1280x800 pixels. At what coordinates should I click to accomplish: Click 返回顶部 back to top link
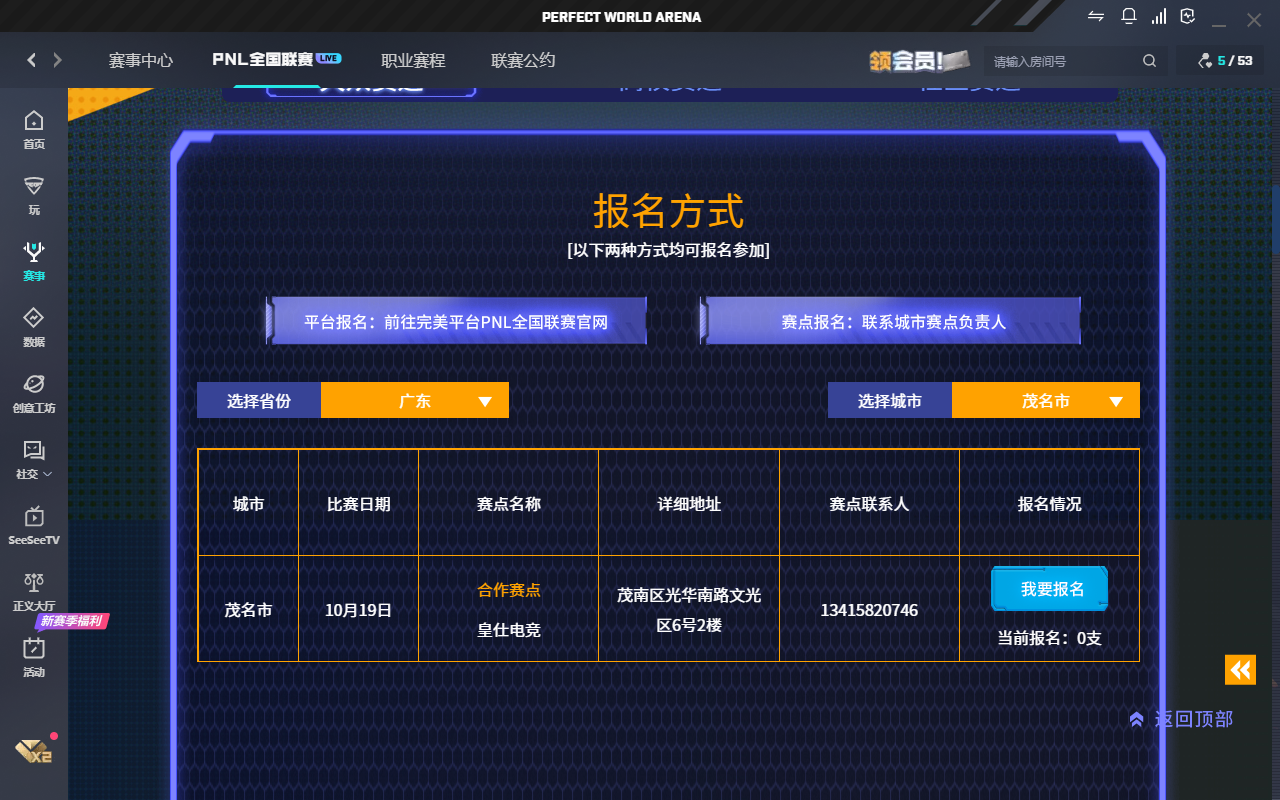pyautogui.click(x=1181, y=718)
